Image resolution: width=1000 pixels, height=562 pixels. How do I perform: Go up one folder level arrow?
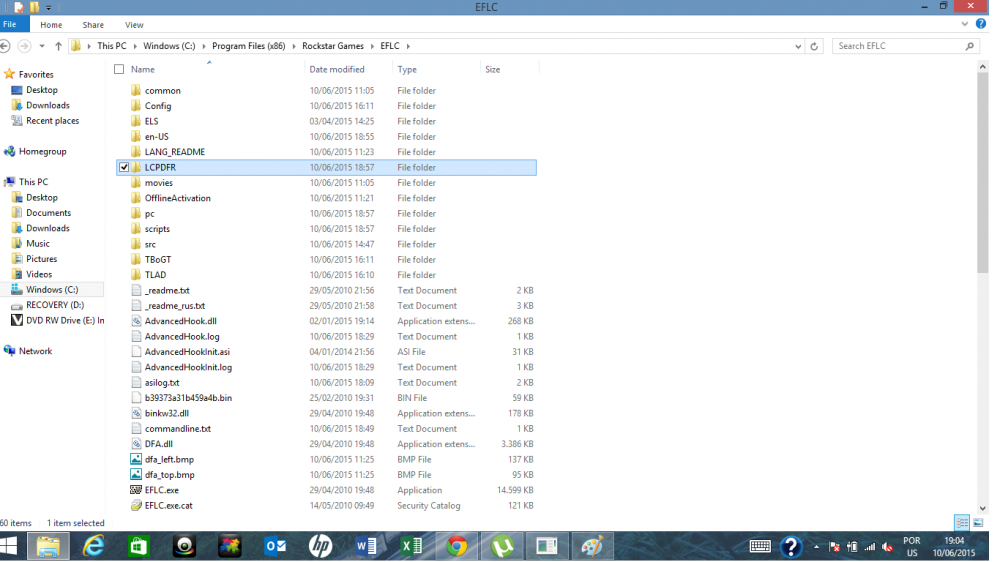coord(58,46)
